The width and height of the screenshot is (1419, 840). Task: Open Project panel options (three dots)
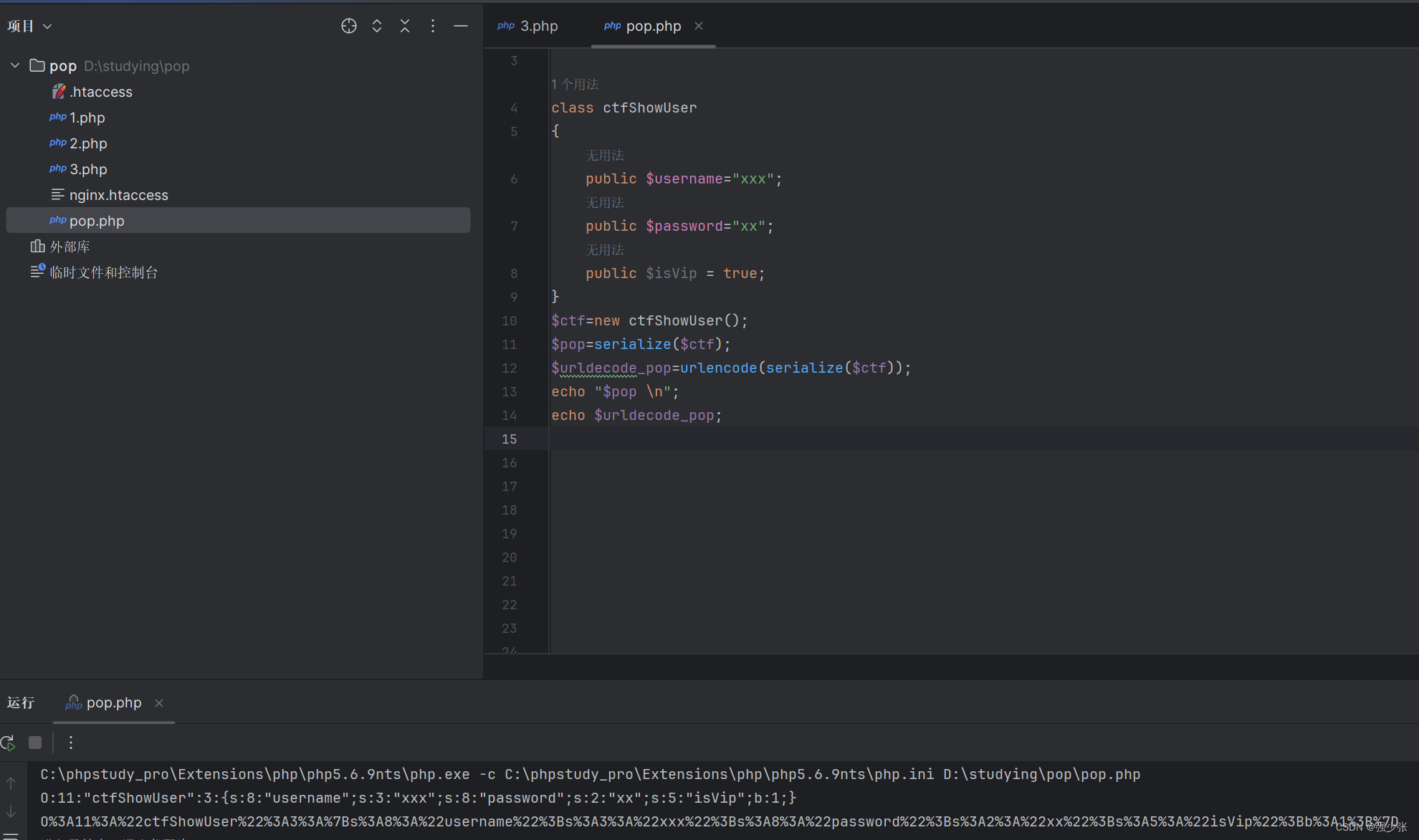coord(433,26)
